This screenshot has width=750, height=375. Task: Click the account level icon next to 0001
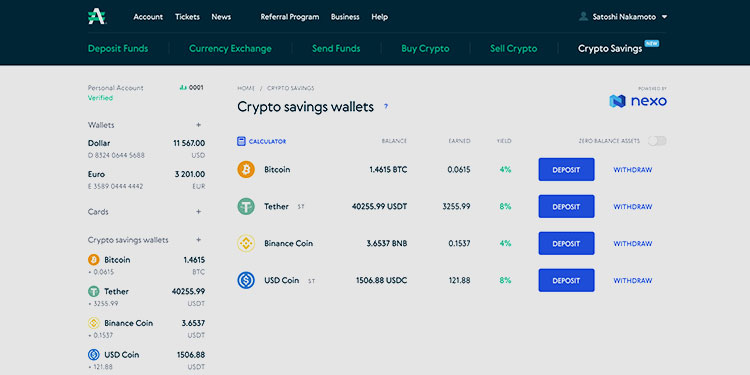[x=183, y=88]
